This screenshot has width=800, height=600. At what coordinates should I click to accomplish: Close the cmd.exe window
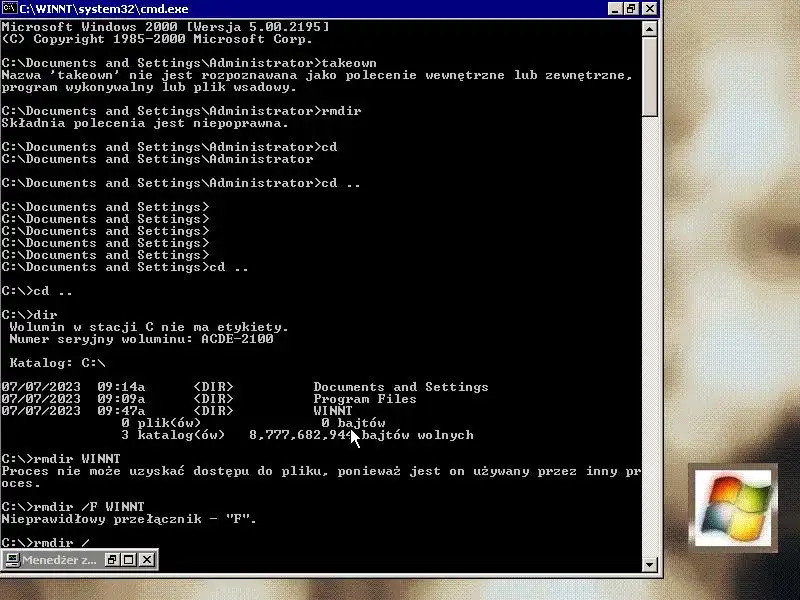pos(649,9)
